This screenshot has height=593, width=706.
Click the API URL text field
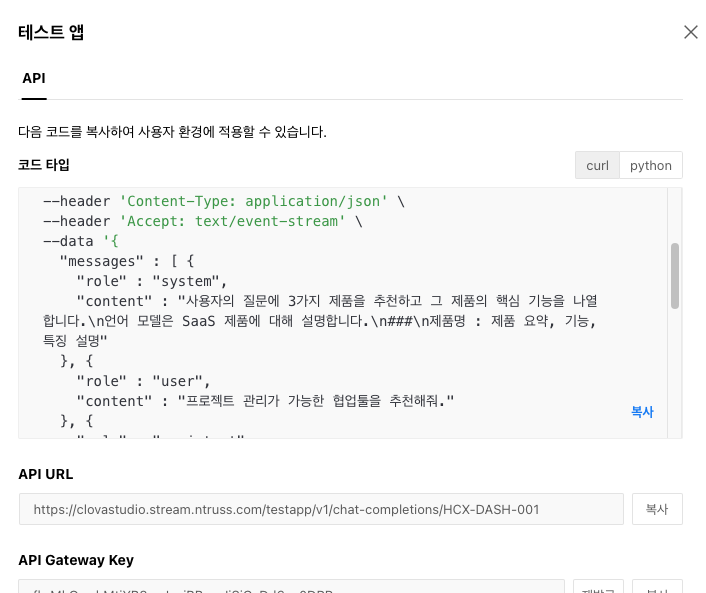click(321, 509)
